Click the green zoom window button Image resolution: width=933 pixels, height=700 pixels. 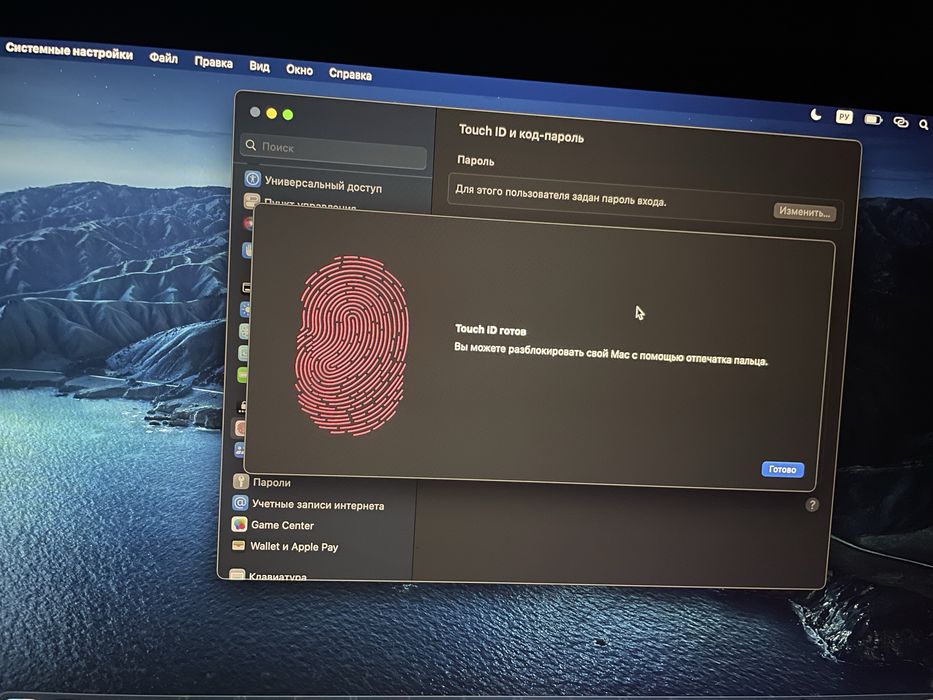[x=288, y=114]
